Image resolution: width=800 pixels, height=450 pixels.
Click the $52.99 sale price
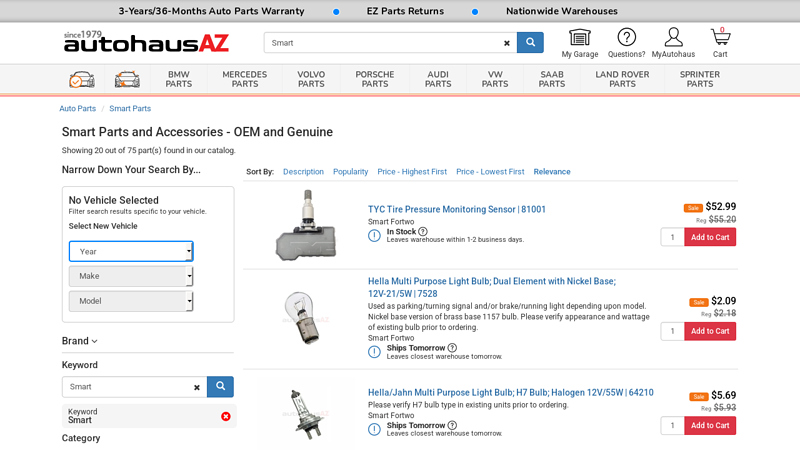tap(720, 207)
